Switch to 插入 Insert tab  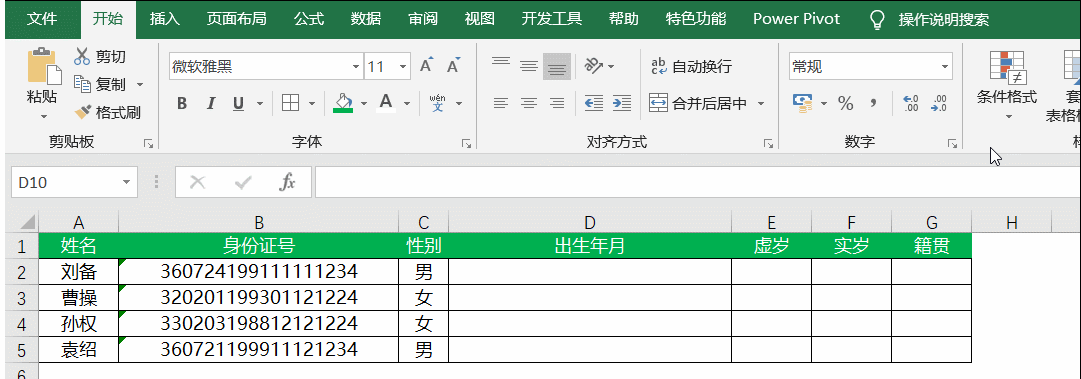pyautogui.click(x=165, y=19)
